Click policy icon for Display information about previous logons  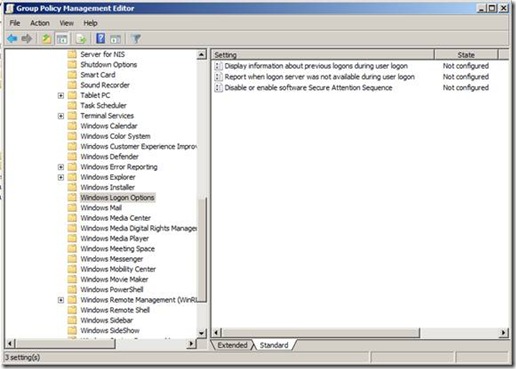coord(218,66)
